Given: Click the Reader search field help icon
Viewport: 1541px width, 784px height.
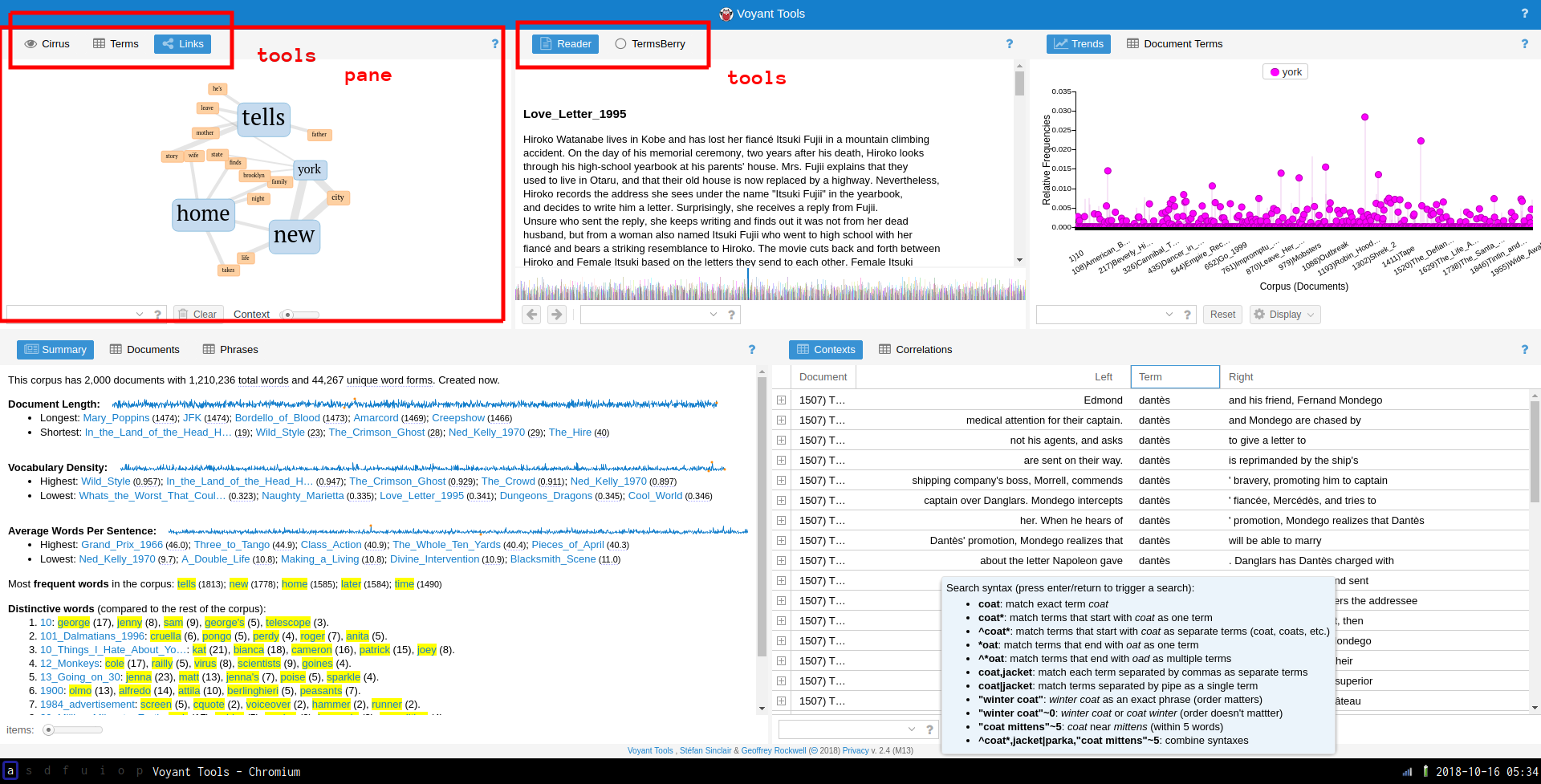Looking at the screenshot, I should [x=731, y=315].
